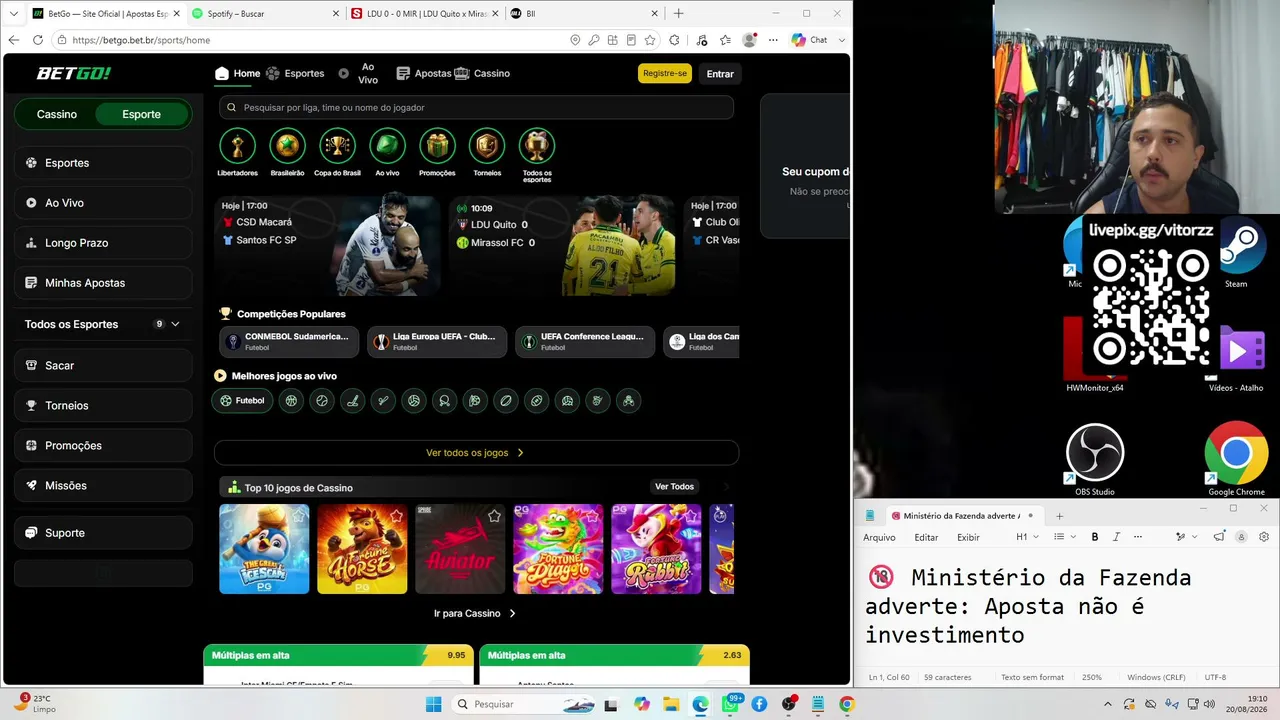Screen dimensions: 1280x720
Task: Reload the browser page
Action: (38, 40)
